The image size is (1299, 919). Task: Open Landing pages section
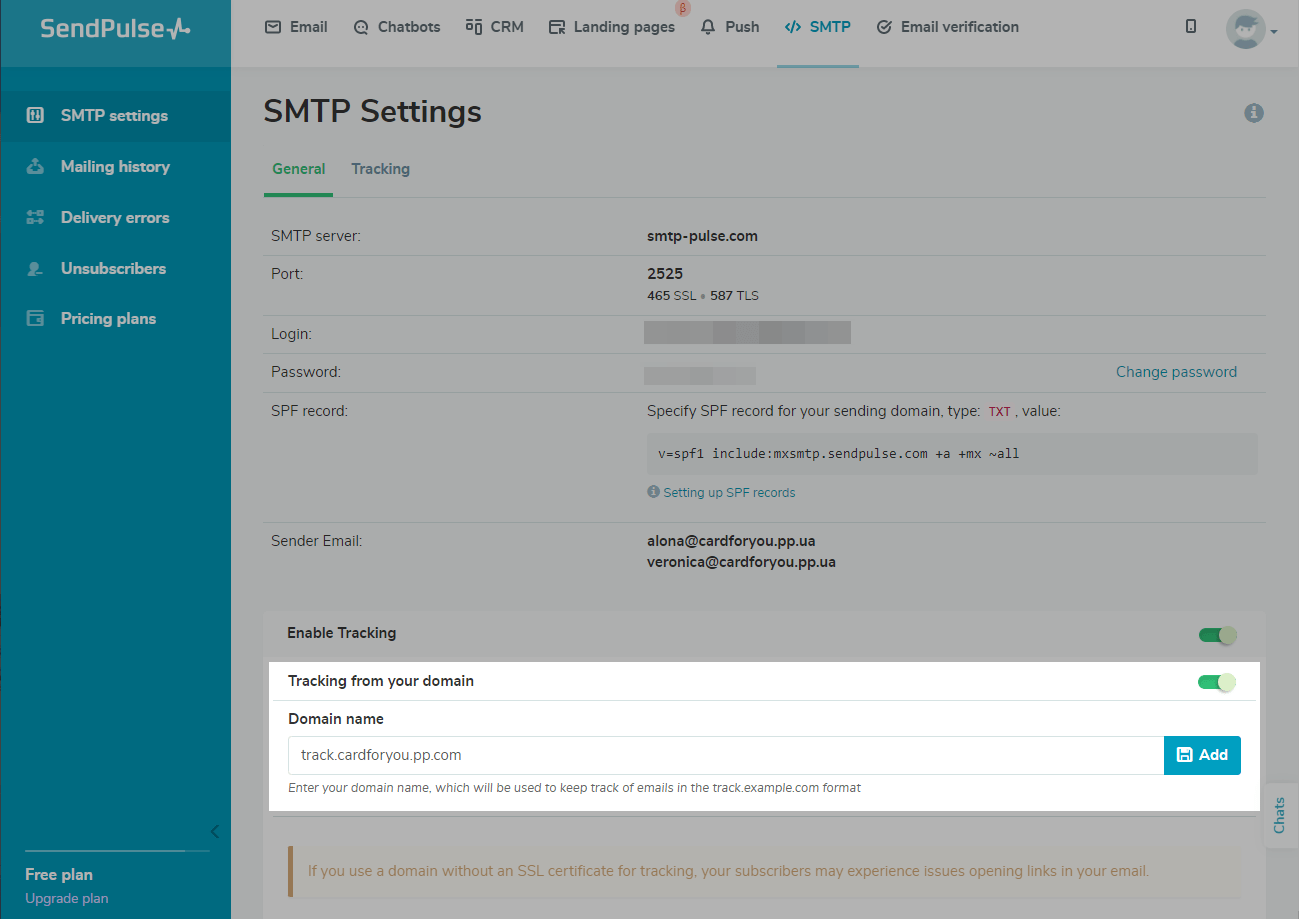click(612, 27)
